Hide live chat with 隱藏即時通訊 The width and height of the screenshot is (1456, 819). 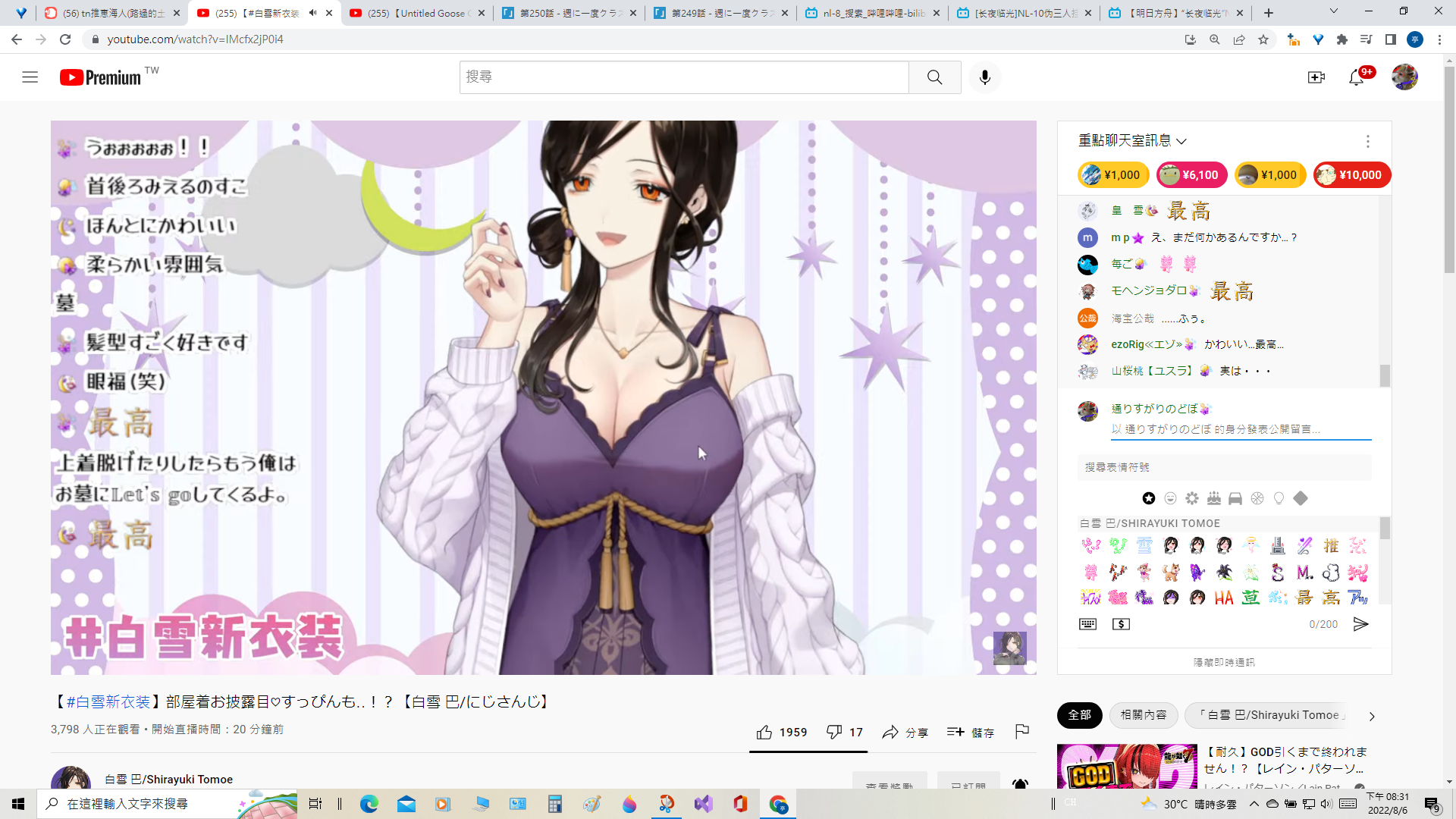(1224, 663)
